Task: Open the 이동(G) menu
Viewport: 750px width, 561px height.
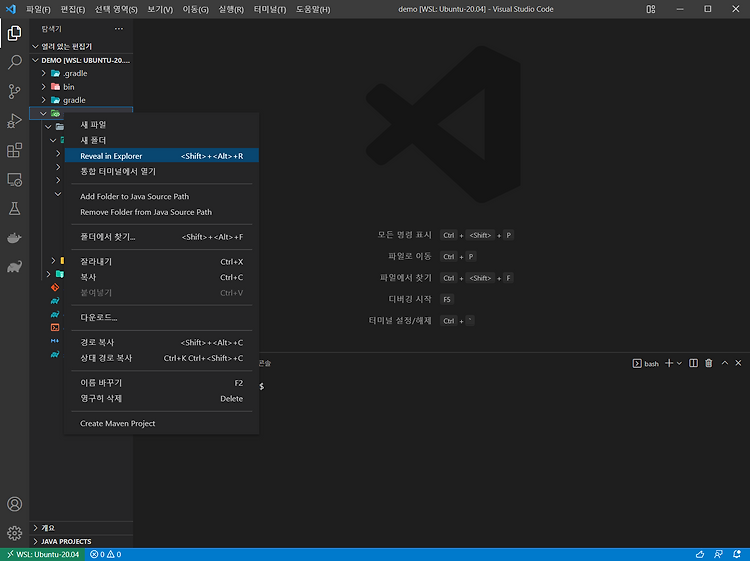Action: pyautogui.click(x=196, y=9)
